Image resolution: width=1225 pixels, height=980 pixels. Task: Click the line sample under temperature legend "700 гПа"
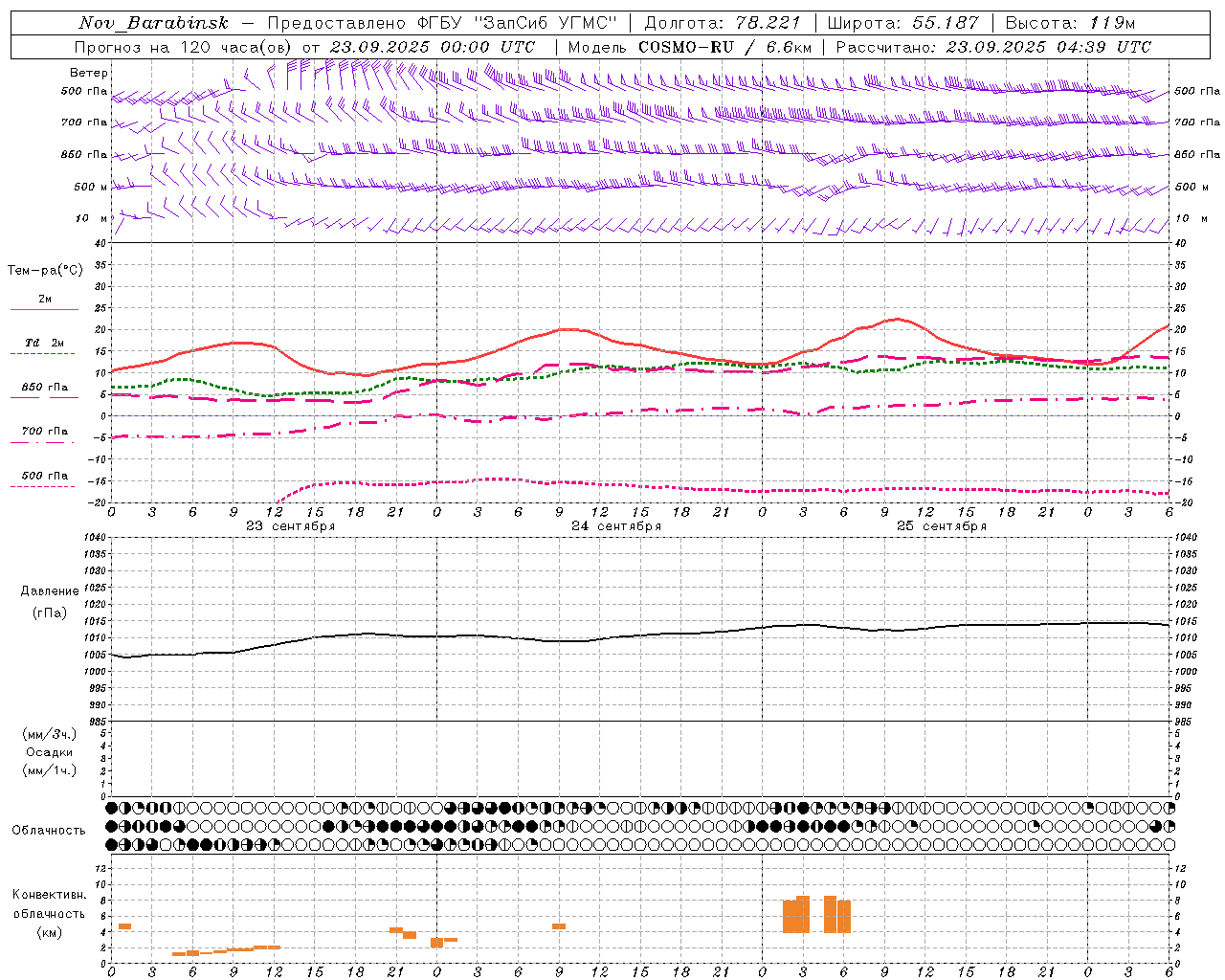[x=44, y=442]
